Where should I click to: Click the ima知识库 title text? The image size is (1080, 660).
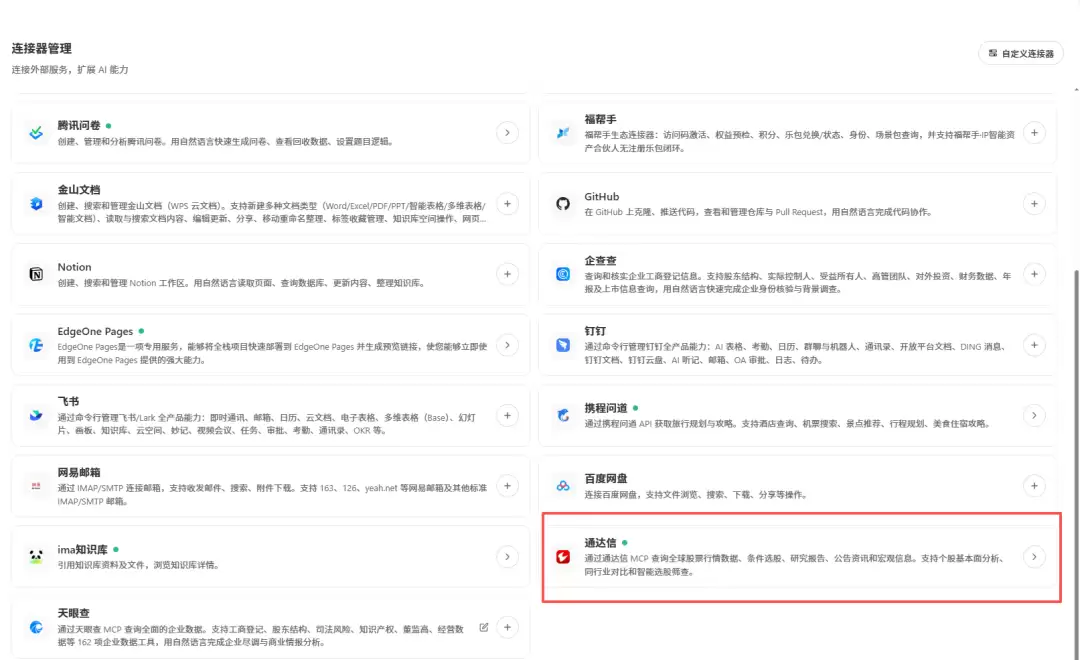pos(83,550)
